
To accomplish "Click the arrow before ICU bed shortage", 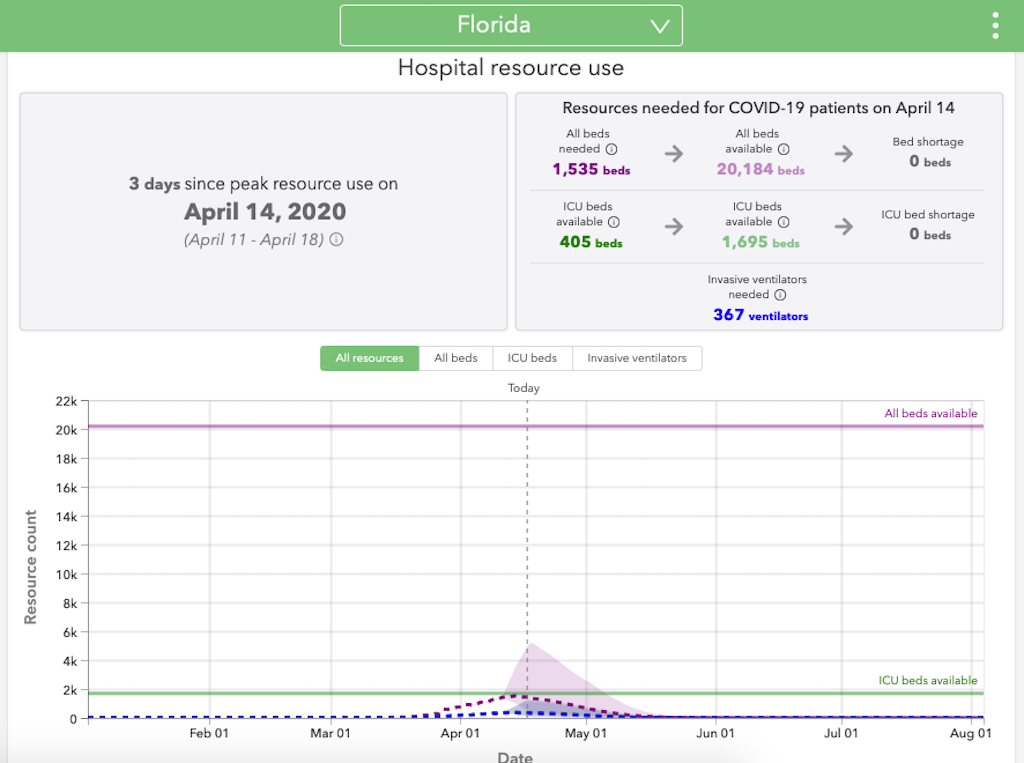I will coord(844,227).
